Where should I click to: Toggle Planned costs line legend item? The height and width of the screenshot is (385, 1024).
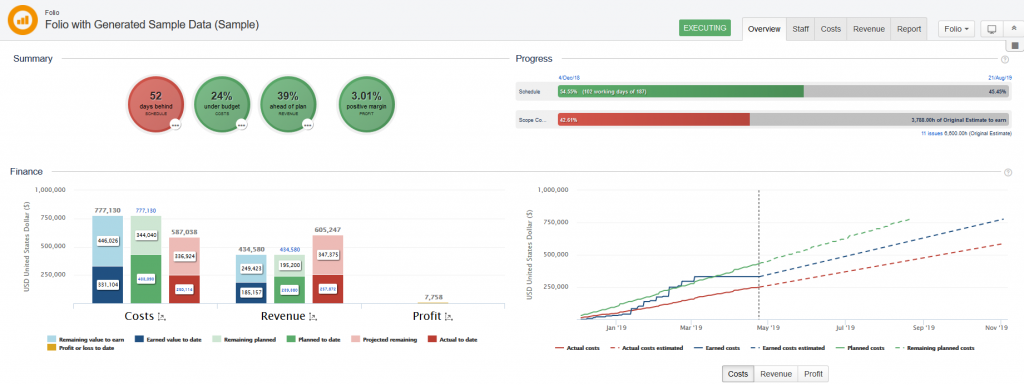pyautogui.click(x=861, y=348)
